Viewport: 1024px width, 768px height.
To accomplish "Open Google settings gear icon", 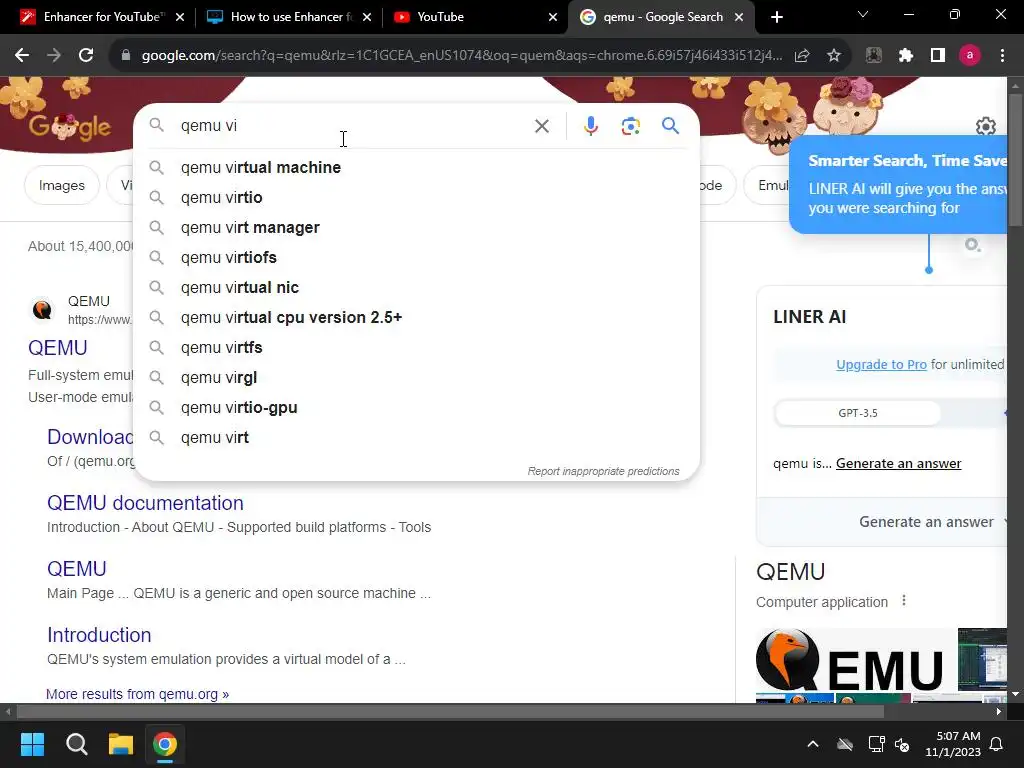I will 985,126.
